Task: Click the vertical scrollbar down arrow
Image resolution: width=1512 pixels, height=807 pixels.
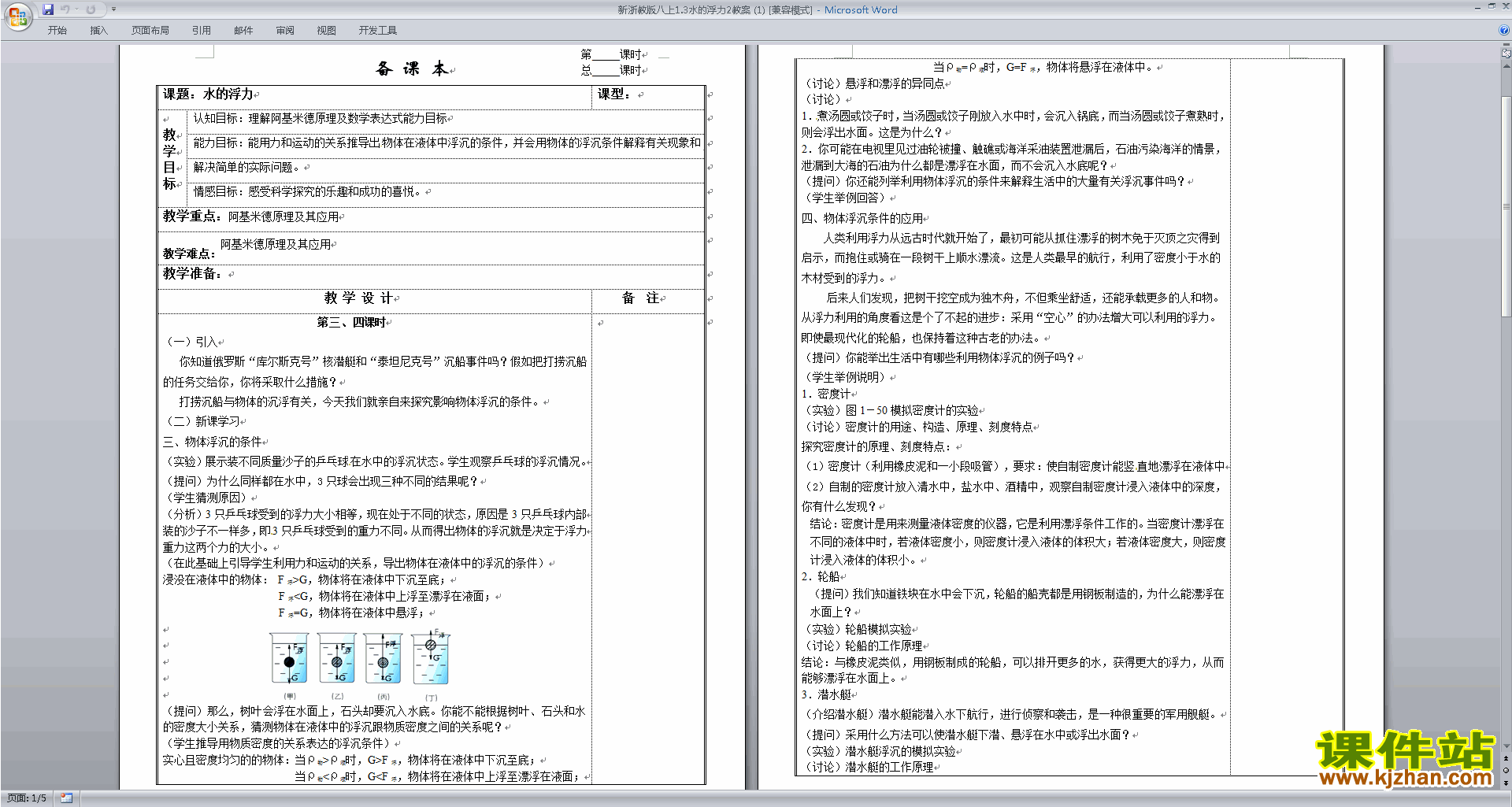Action: tap(1506, 746)
